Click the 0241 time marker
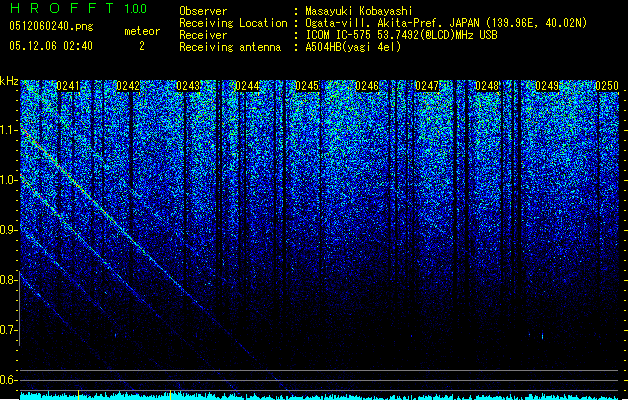Screen dimensions: 629x400 pyautogui.click(x=68, y=86)
